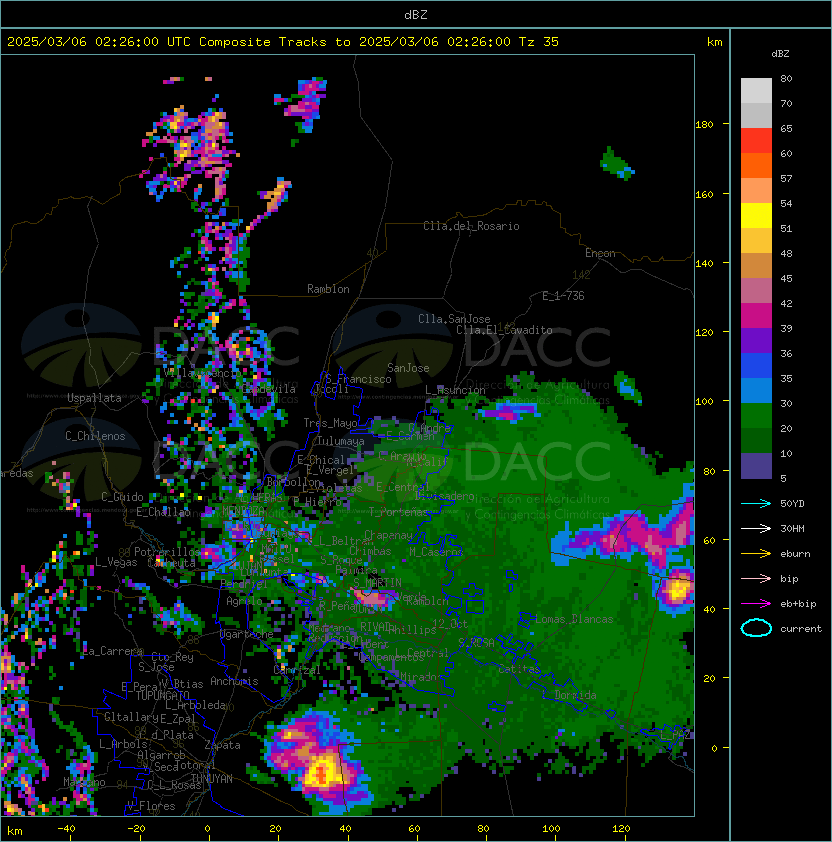Click the TUPUNGATO label
832x842 pixels.
tap(162, 695)
